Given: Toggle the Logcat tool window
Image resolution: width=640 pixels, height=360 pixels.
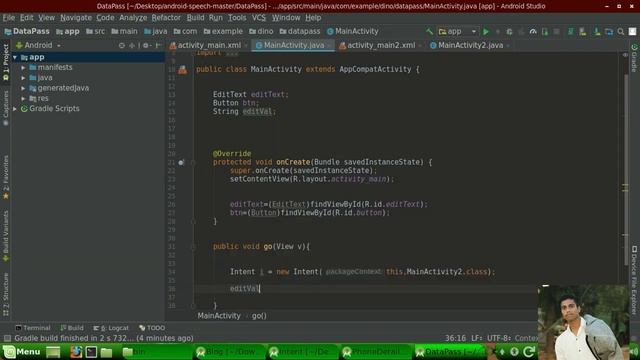Looking at the screenshot, I should point(111,328).
